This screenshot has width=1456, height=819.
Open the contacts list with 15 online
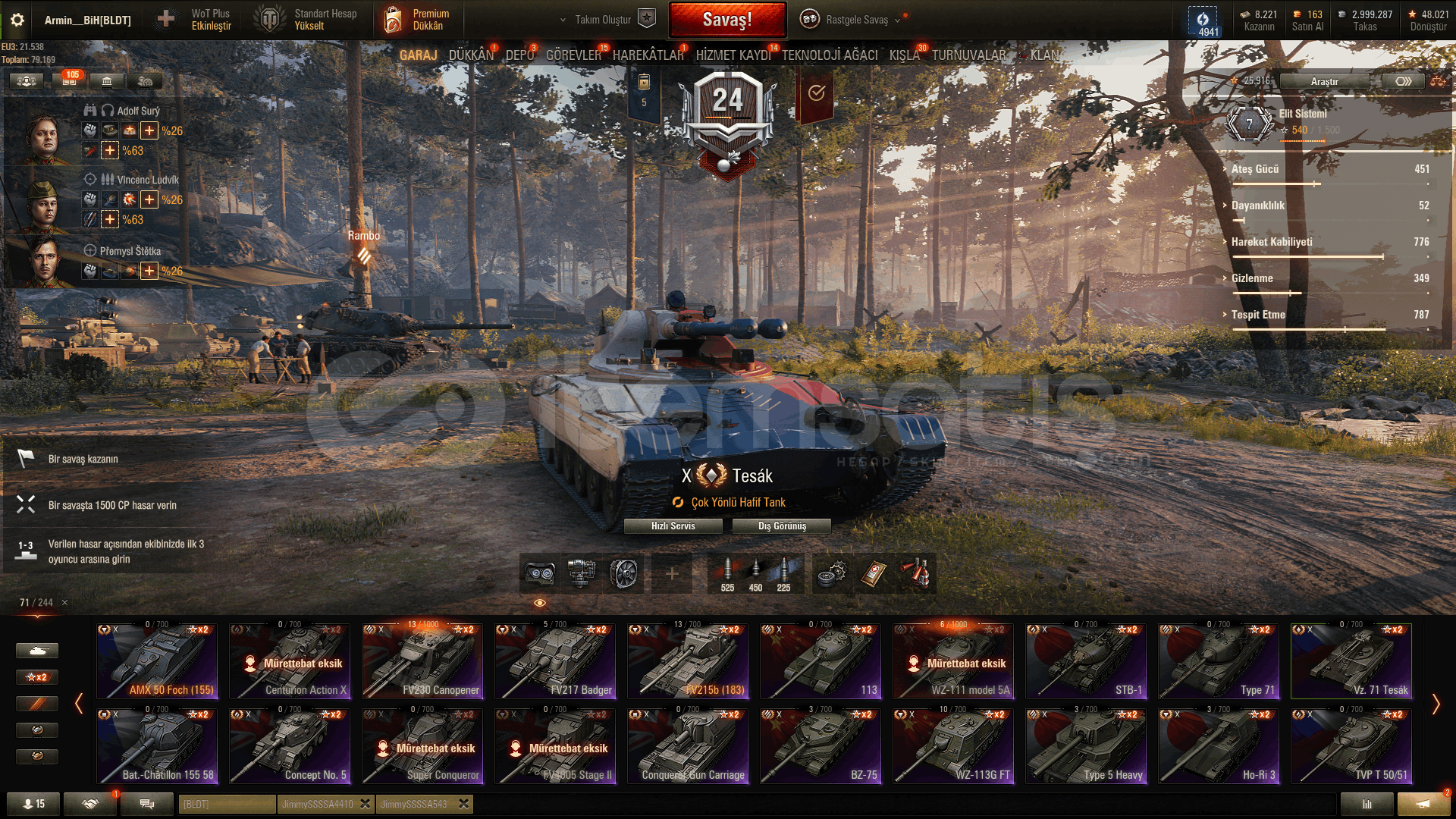coord(33,804)
